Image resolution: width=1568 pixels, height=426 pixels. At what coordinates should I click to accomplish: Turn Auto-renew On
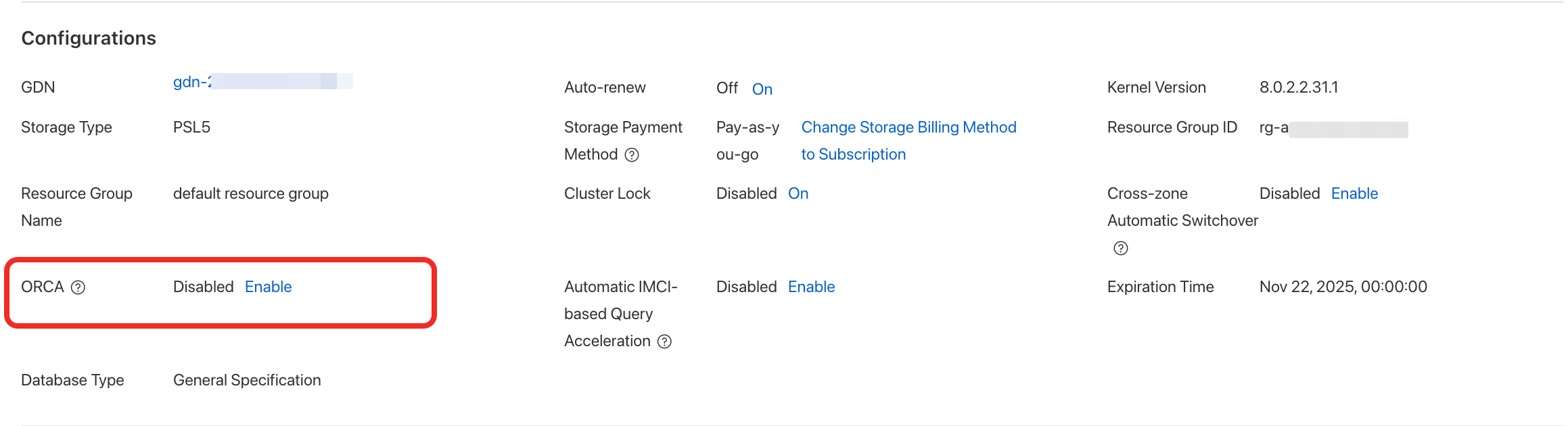(x=762, y=89)
